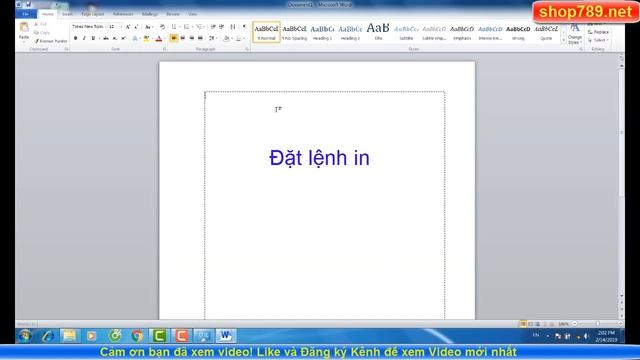Open the font size combo box

[115, 27]
